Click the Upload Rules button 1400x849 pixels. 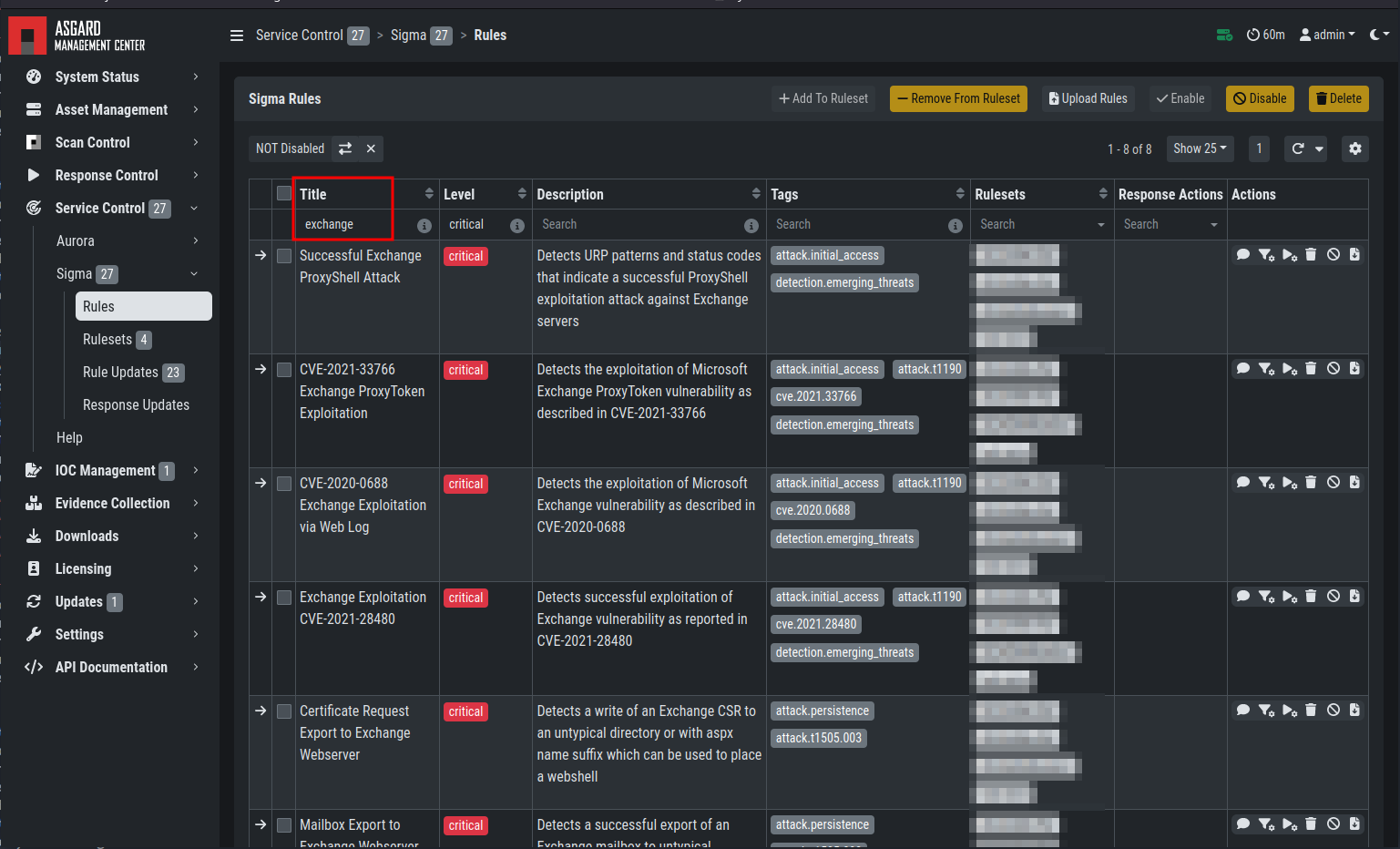coord(1088,98)
